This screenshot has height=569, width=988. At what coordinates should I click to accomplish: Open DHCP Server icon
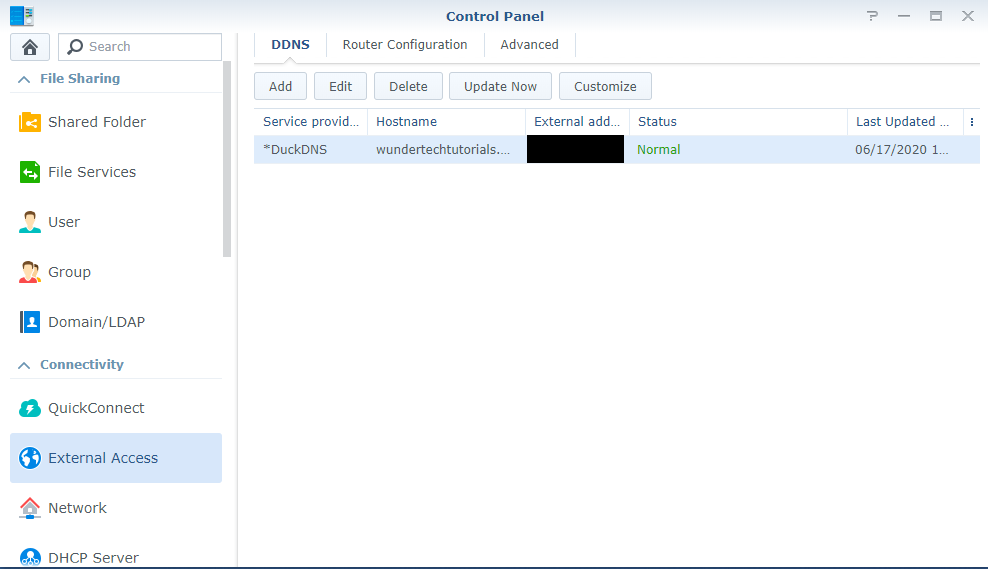(x=30, y=558)
